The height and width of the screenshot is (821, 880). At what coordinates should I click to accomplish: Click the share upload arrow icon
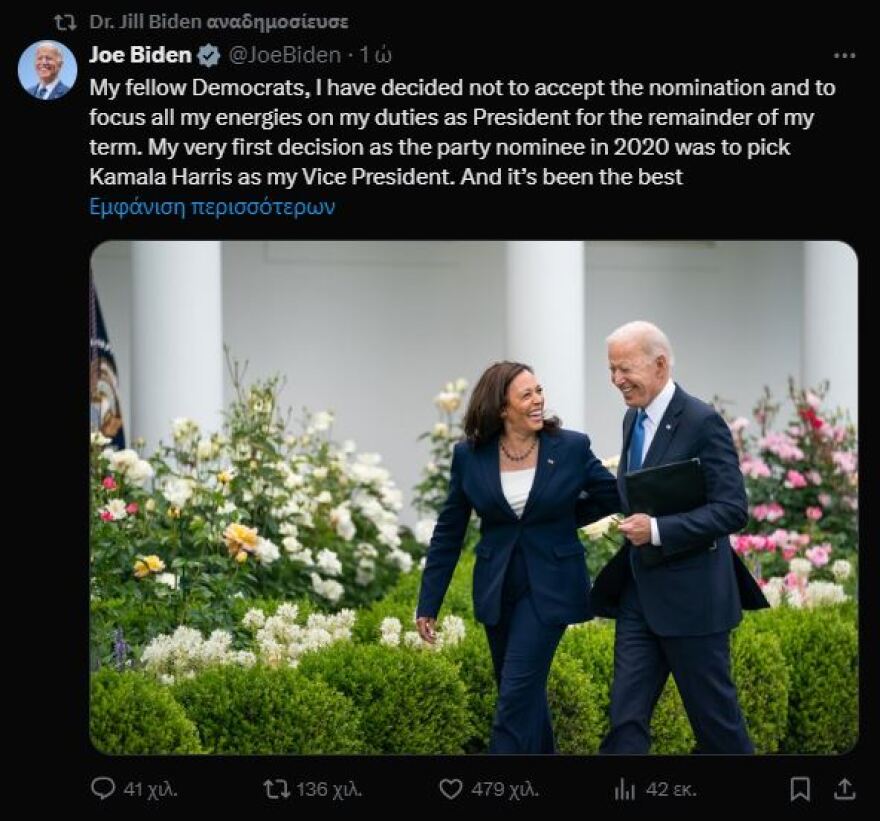845,789
